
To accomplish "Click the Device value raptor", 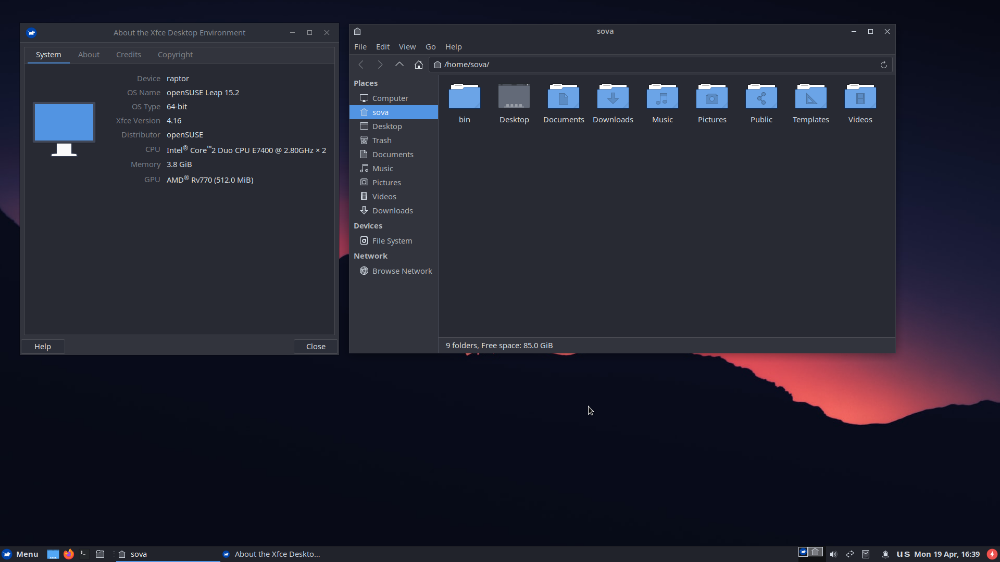I will [x=178, y=78].
